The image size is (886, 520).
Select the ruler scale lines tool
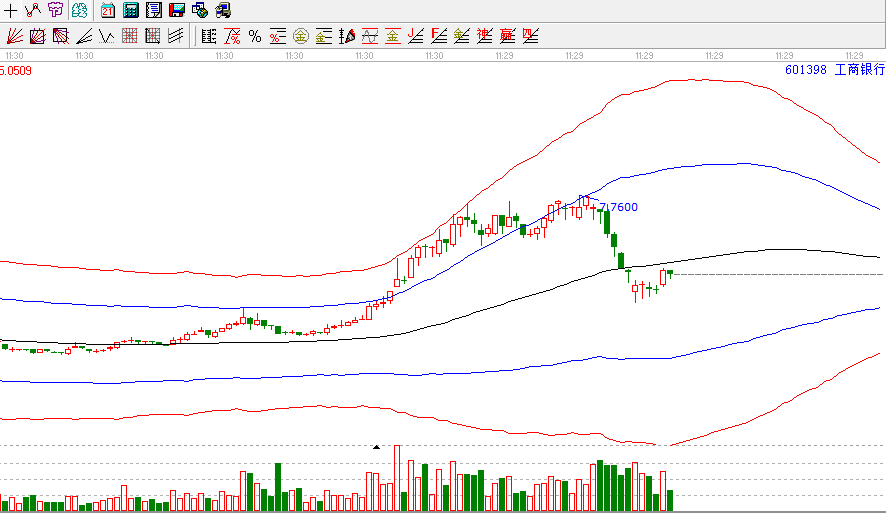pos(209,36)
